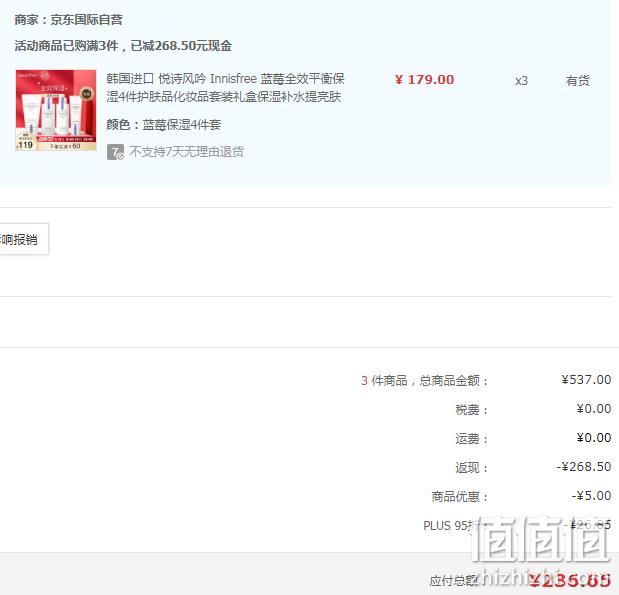The width and height of the screenshot is (619, 595).
Task: Click the ¥537.00 total goods amount
Action: pyautogui.click(x=586, y=380)
